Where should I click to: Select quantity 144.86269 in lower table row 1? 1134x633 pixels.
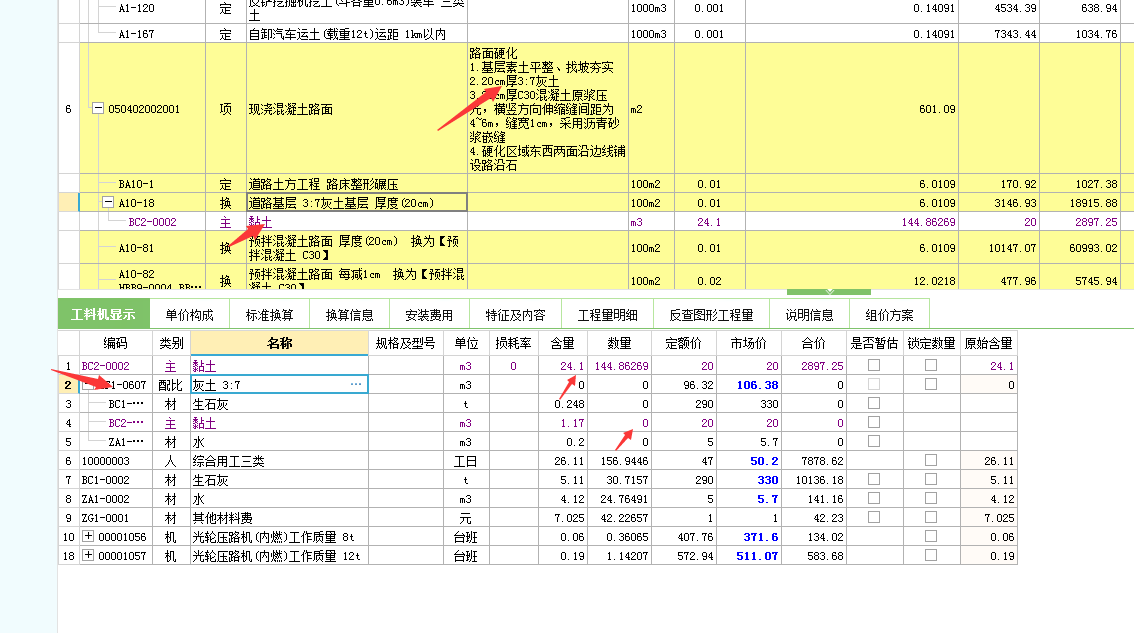pyautogui.click(x=619, y=366)
